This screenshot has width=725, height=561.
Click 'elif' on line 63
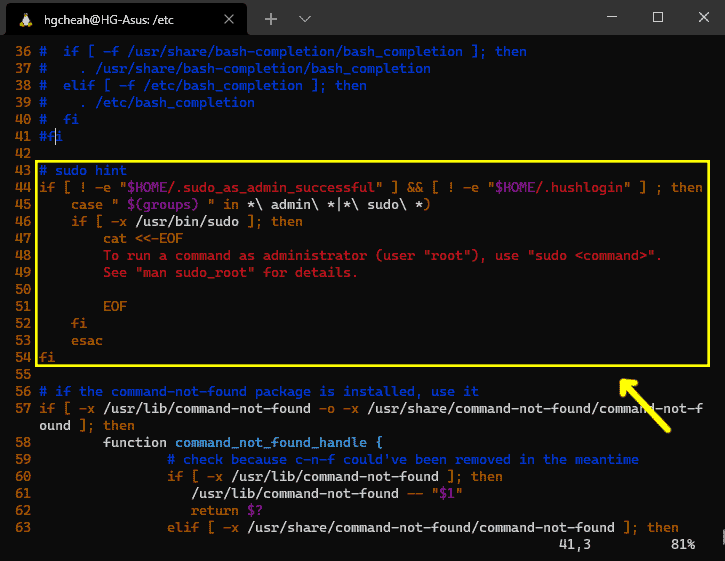point(183,528)
